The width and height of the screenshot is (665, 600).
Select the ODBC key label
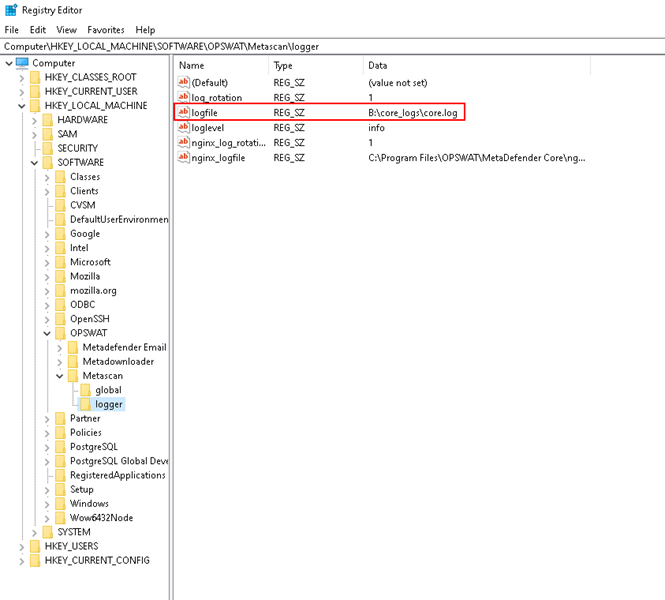pyautogui.click(x=83, y=304)
